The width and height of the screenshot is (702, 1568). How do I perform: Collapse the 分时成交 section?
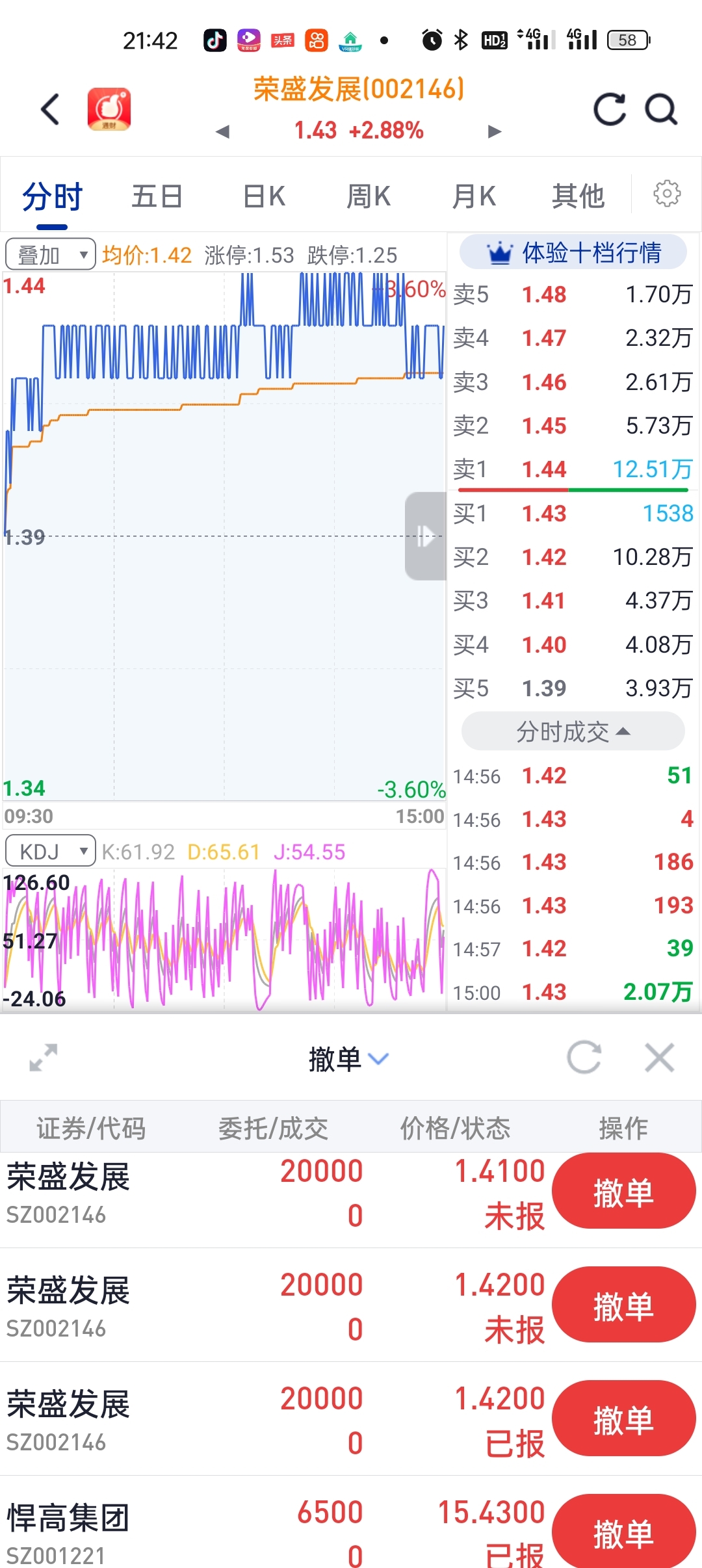[573, 731]
